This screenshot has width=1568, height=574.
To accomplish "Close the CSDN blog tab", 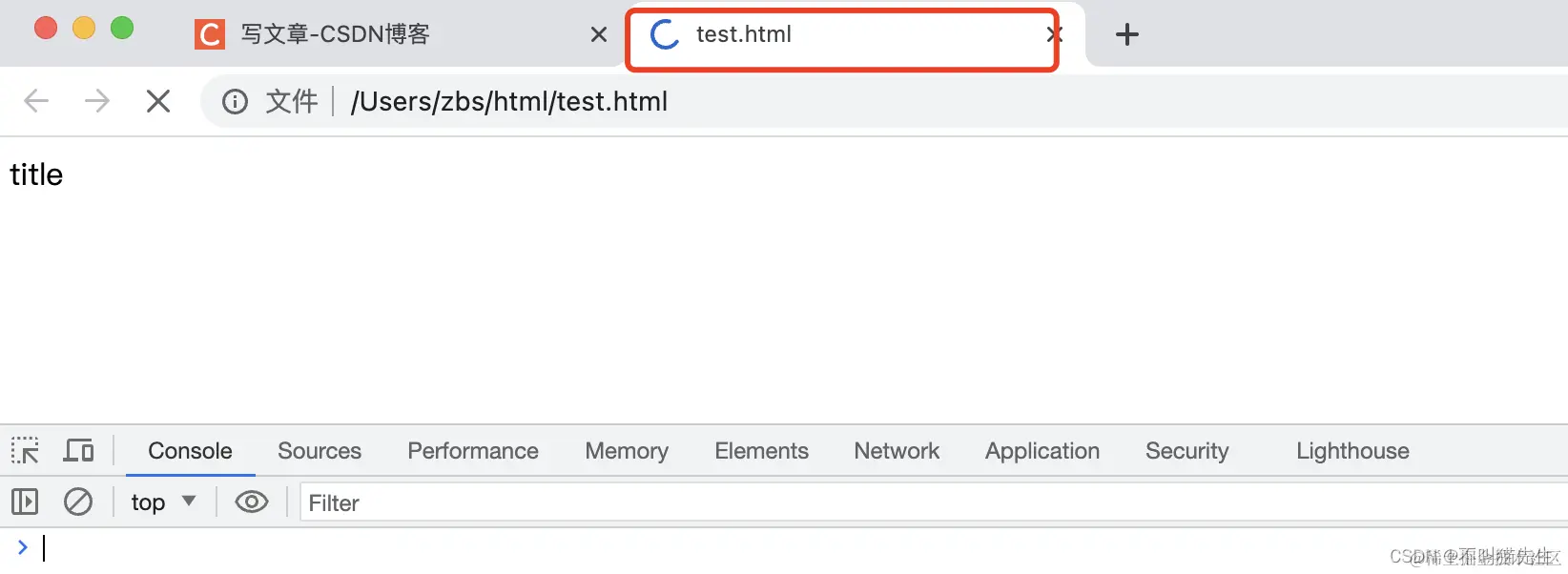I will click(599, 34).
